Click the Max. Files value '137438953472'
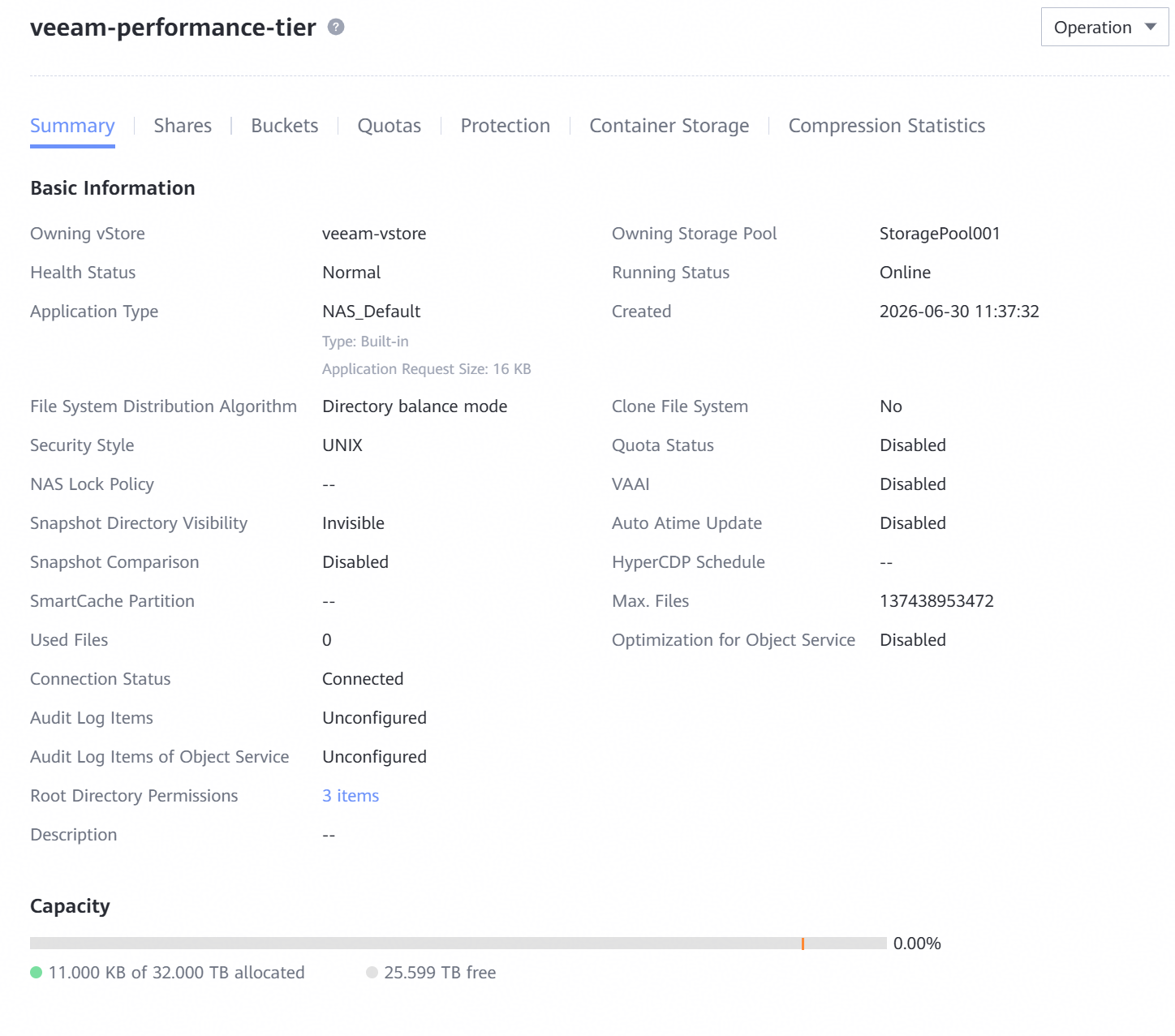1175x1036 pixels. point(936,601)
